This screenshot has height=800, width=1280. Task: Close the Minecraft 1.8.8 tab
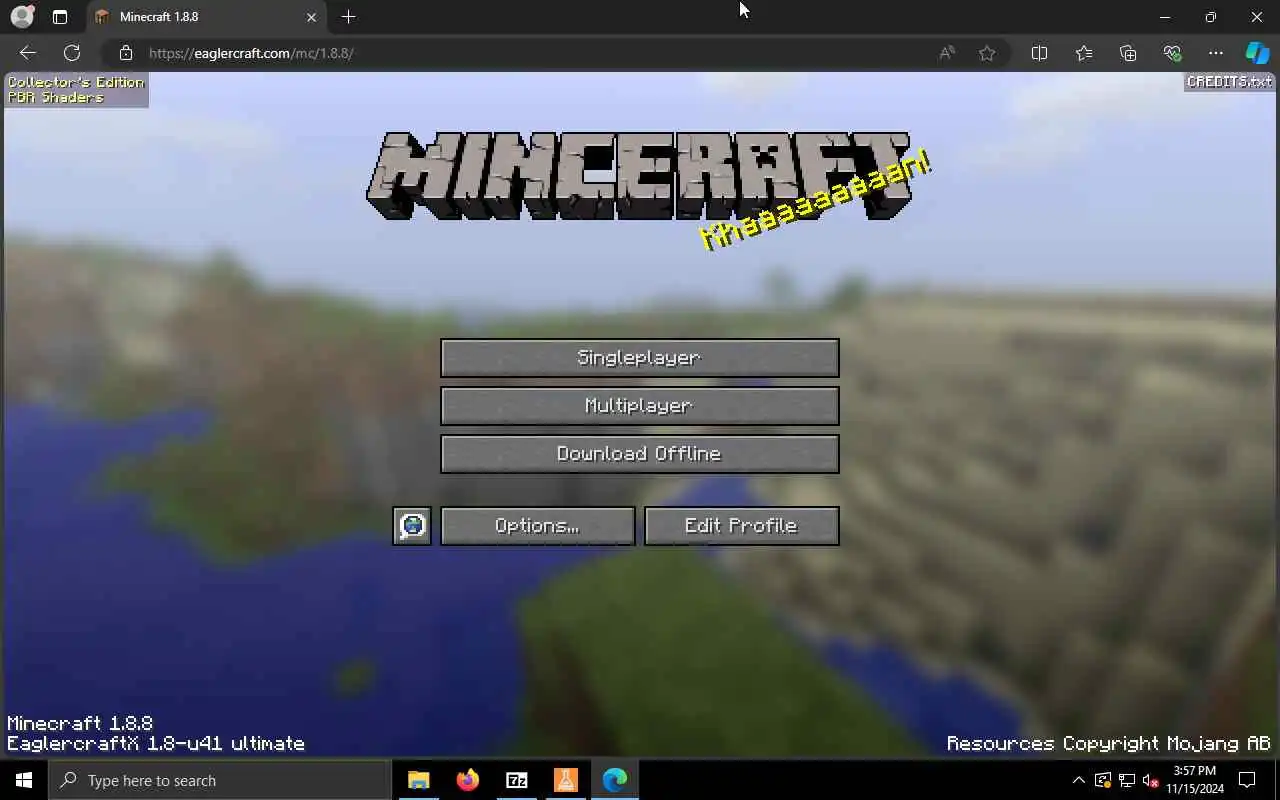point(311,17)
